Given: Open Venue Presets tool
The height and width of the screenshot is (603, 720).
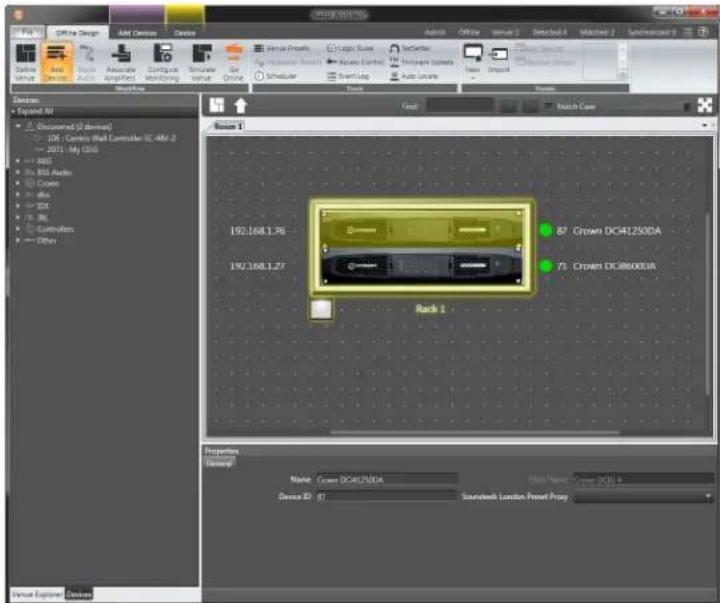Looking at the screenshot, I should pos(282,48).
